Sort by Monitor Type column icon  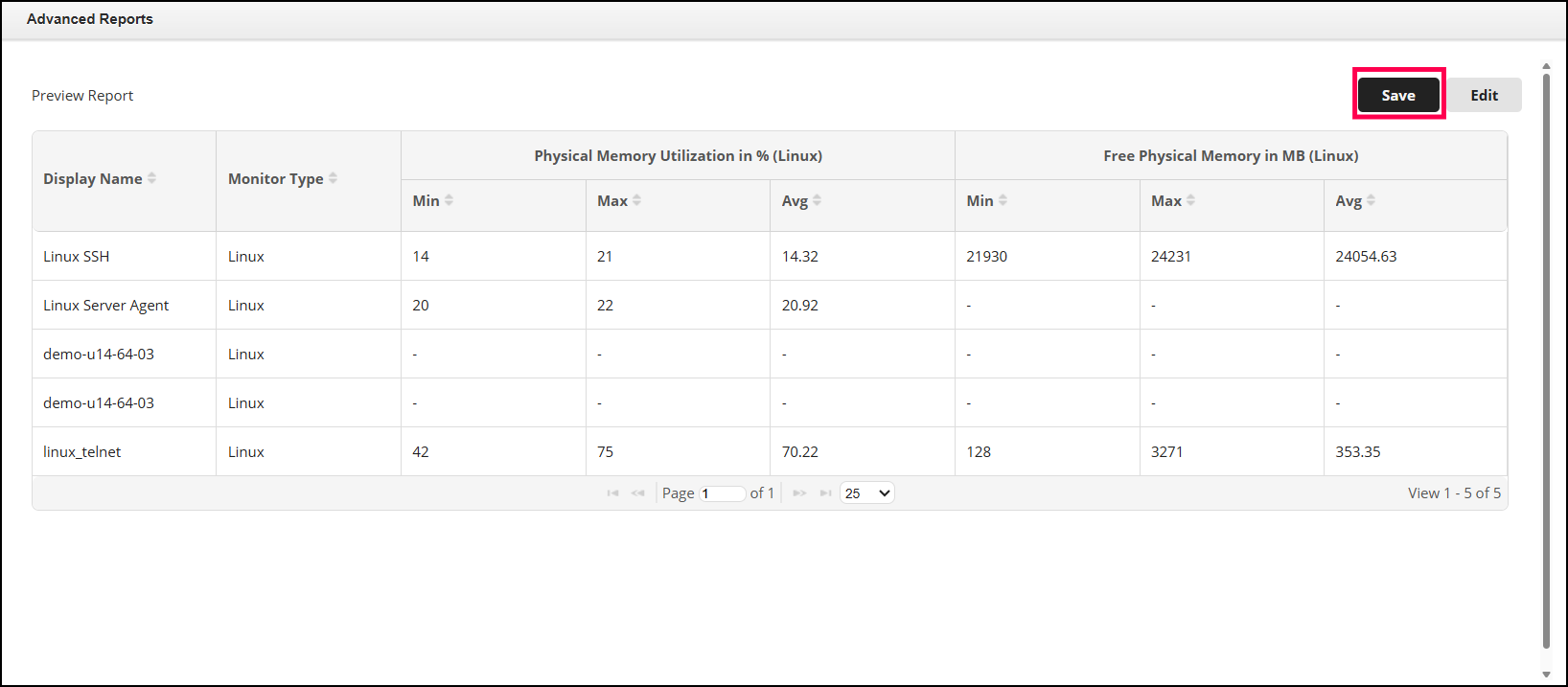point(333,178)
